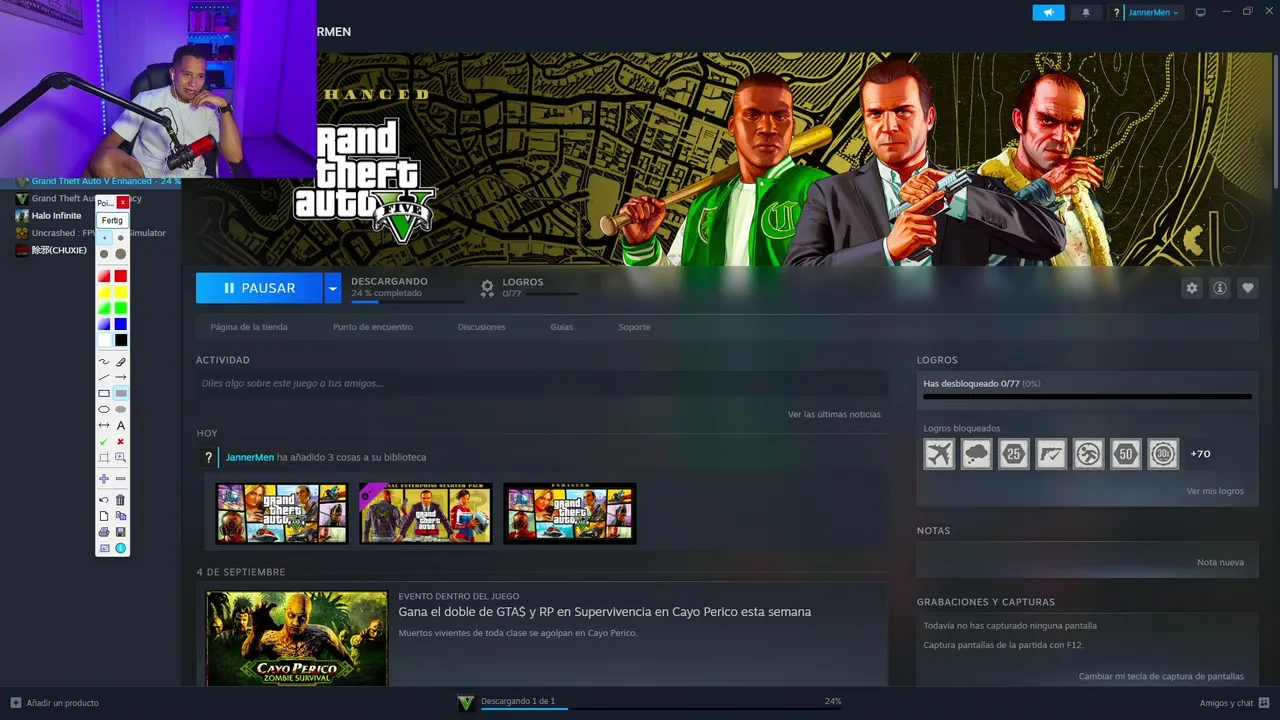Select largest pen size dot
1280x720 pixels.
point(121,254)
